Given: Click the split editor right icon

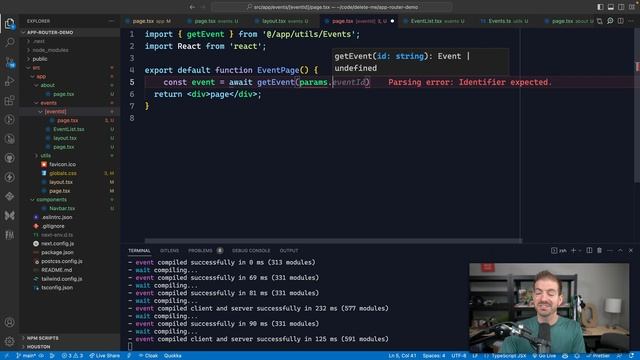Looking at the screenshot, I should (620, 21).
